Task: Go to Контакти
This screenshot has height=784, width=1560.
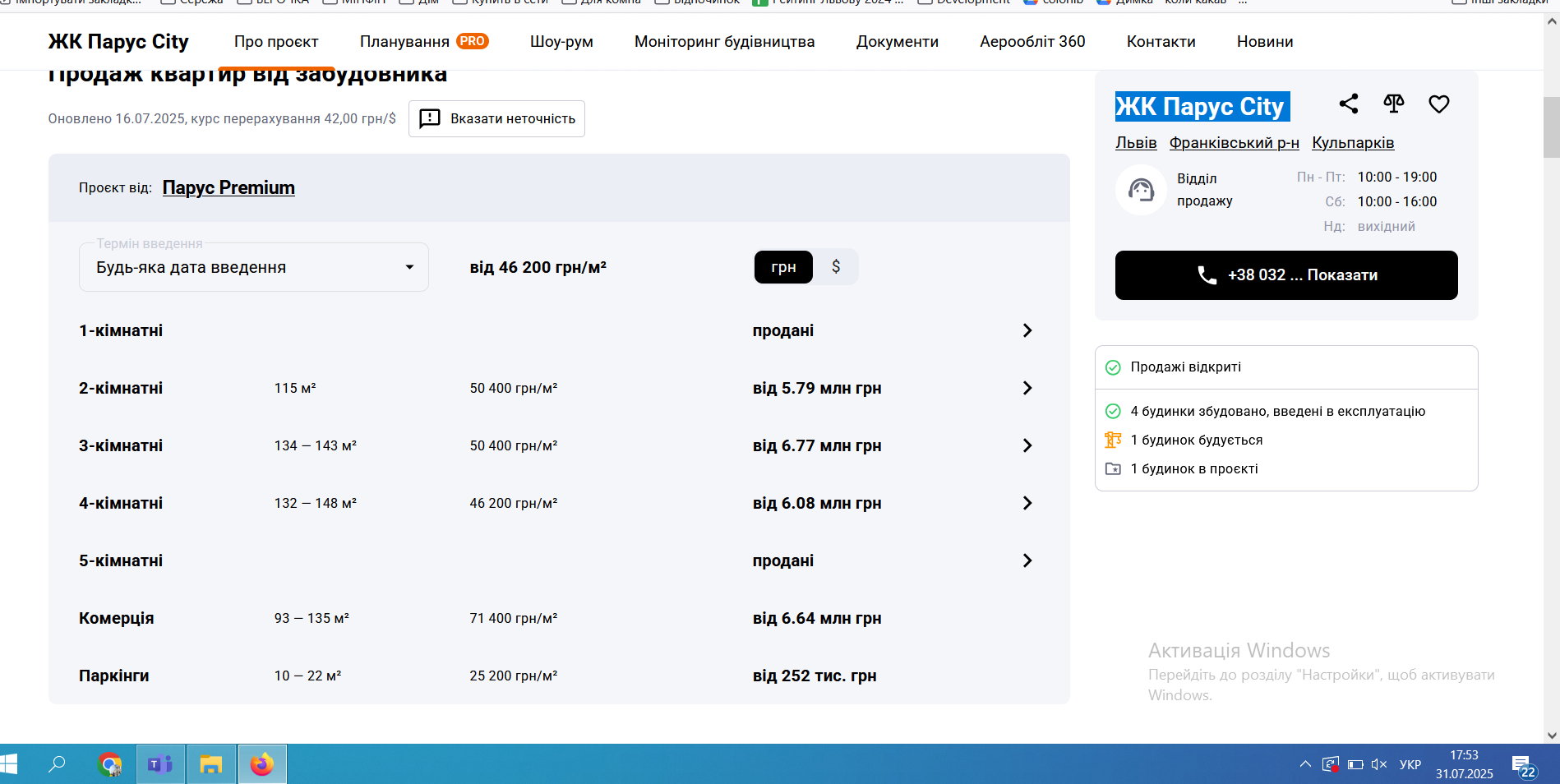Action: (x=1161, y=41)
